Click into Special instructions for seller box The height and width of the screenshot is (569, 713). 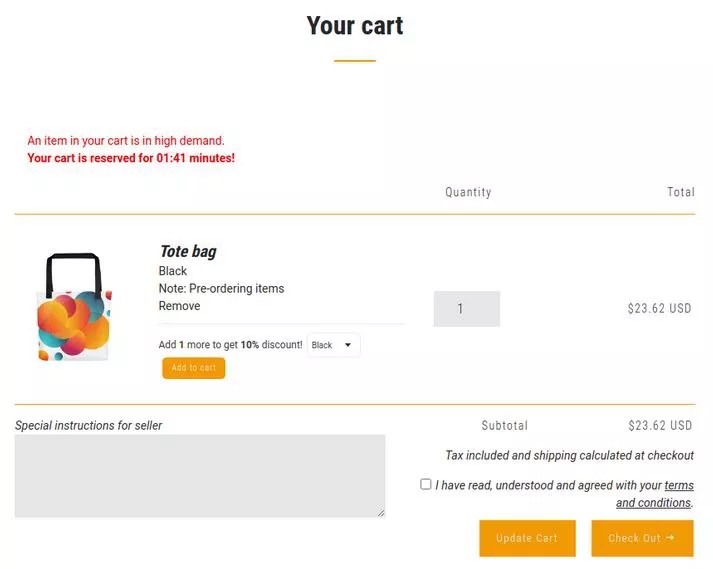tap(199, 475)
